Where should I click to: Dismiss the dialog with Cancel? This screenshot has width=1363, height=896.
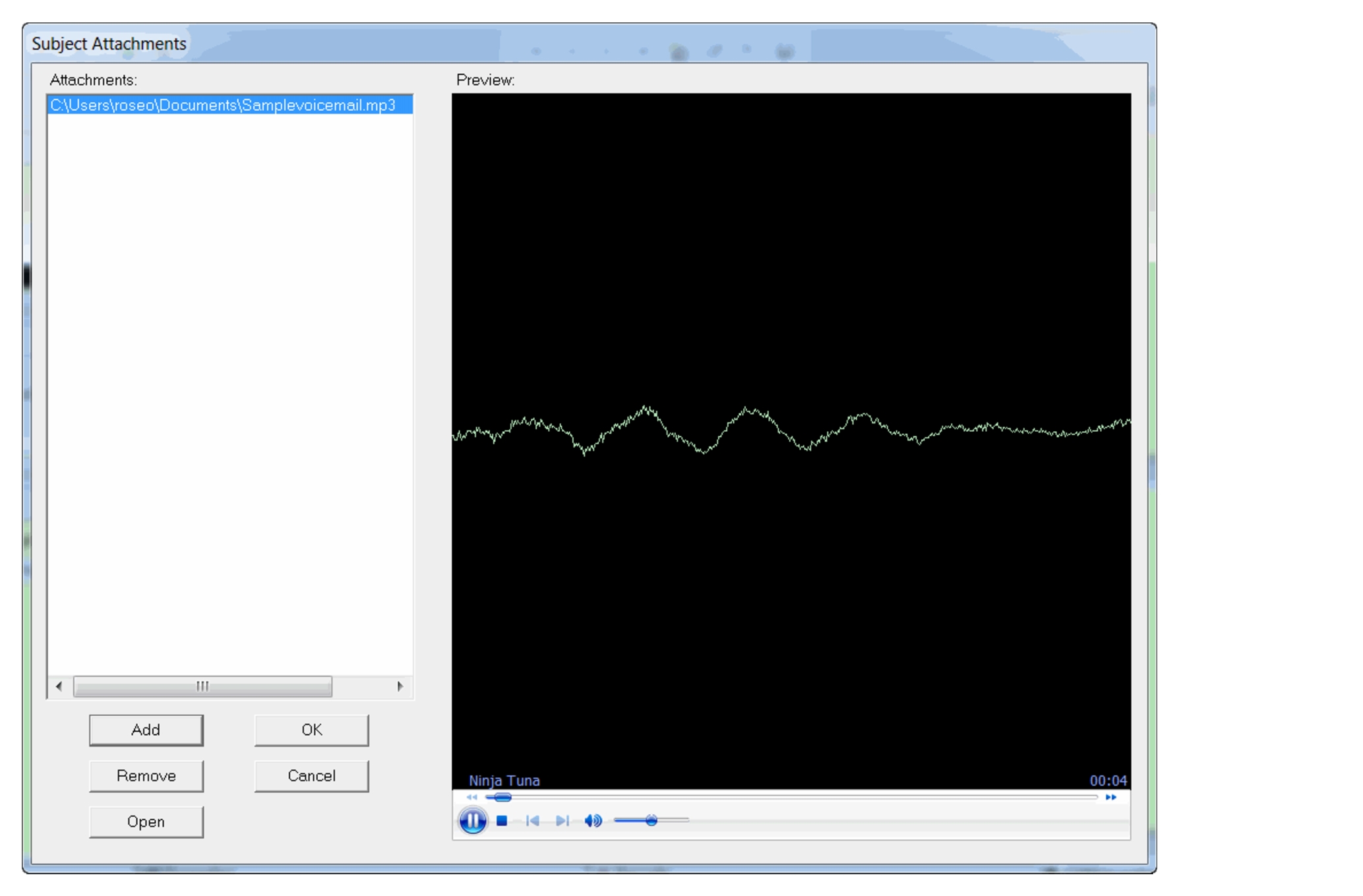pos(311,776)
